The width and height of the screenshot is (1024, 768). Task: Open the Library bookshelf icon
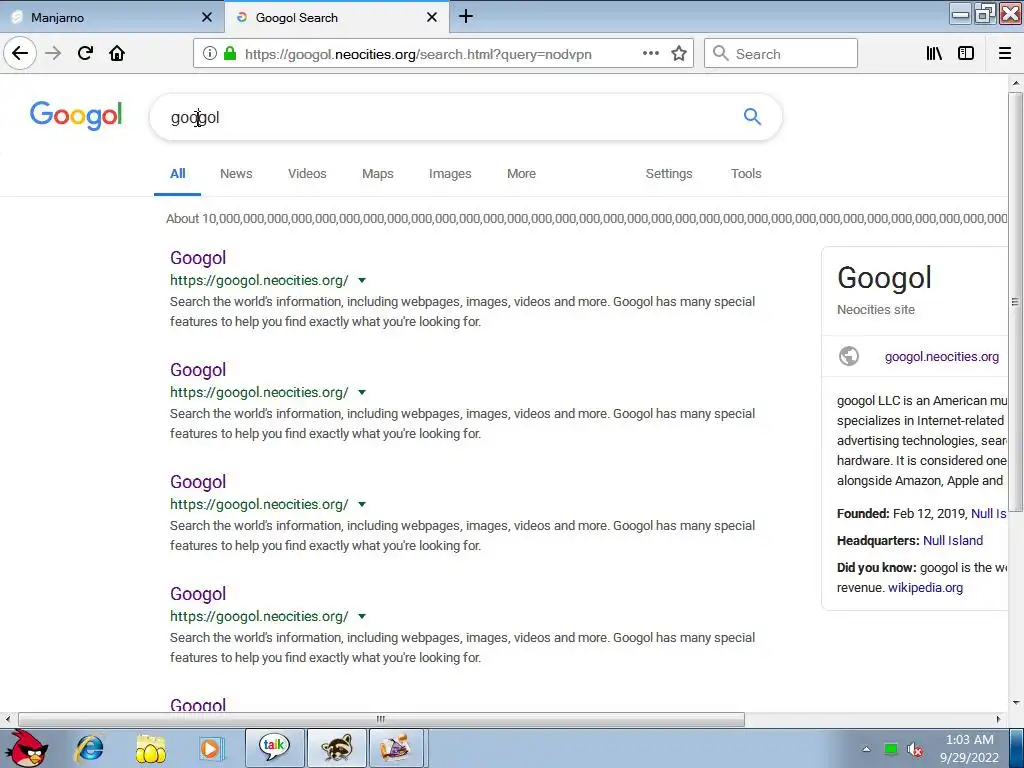(934, 54)
